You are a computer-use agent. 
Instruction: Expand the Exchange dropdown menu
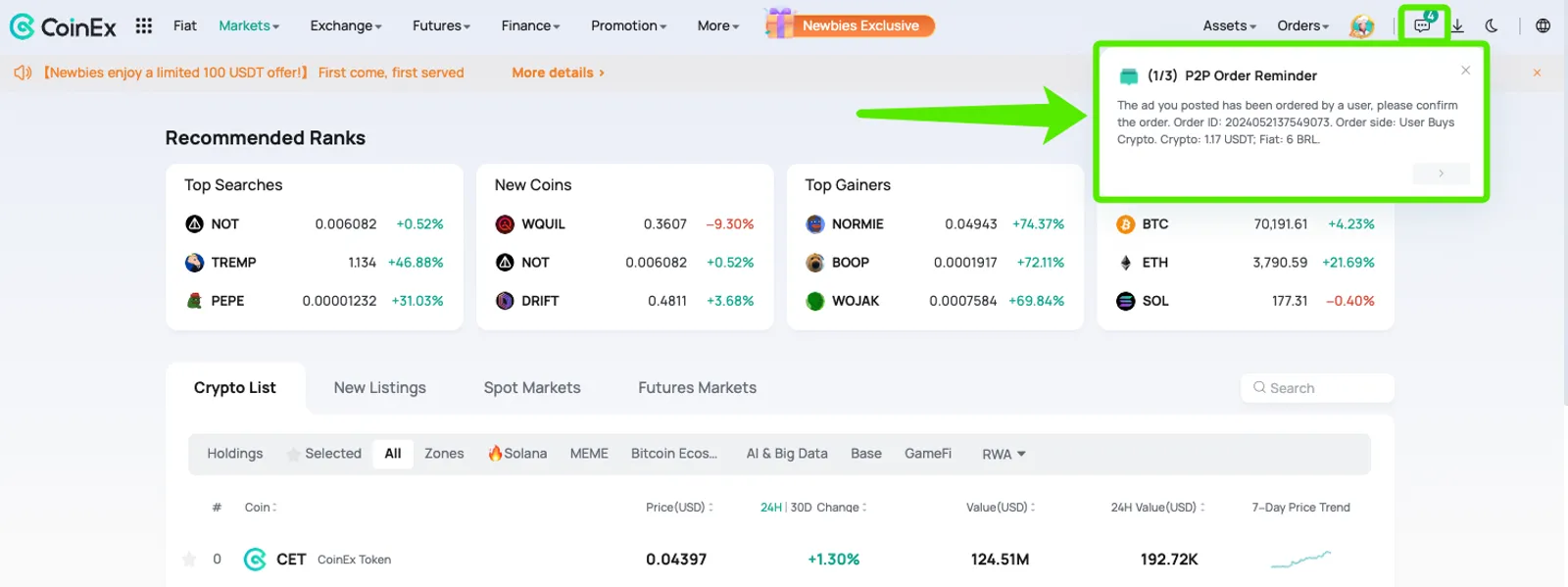[346, 25]
